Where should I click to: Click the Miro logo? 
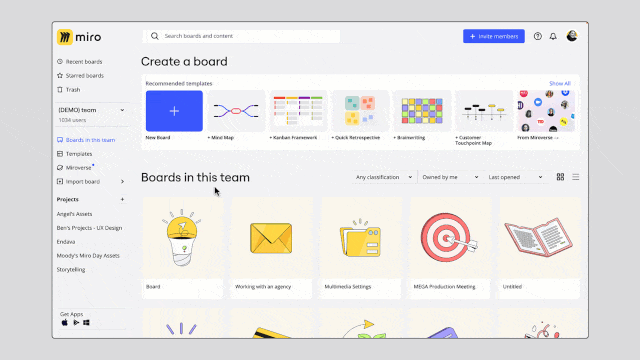coord(79,37)
